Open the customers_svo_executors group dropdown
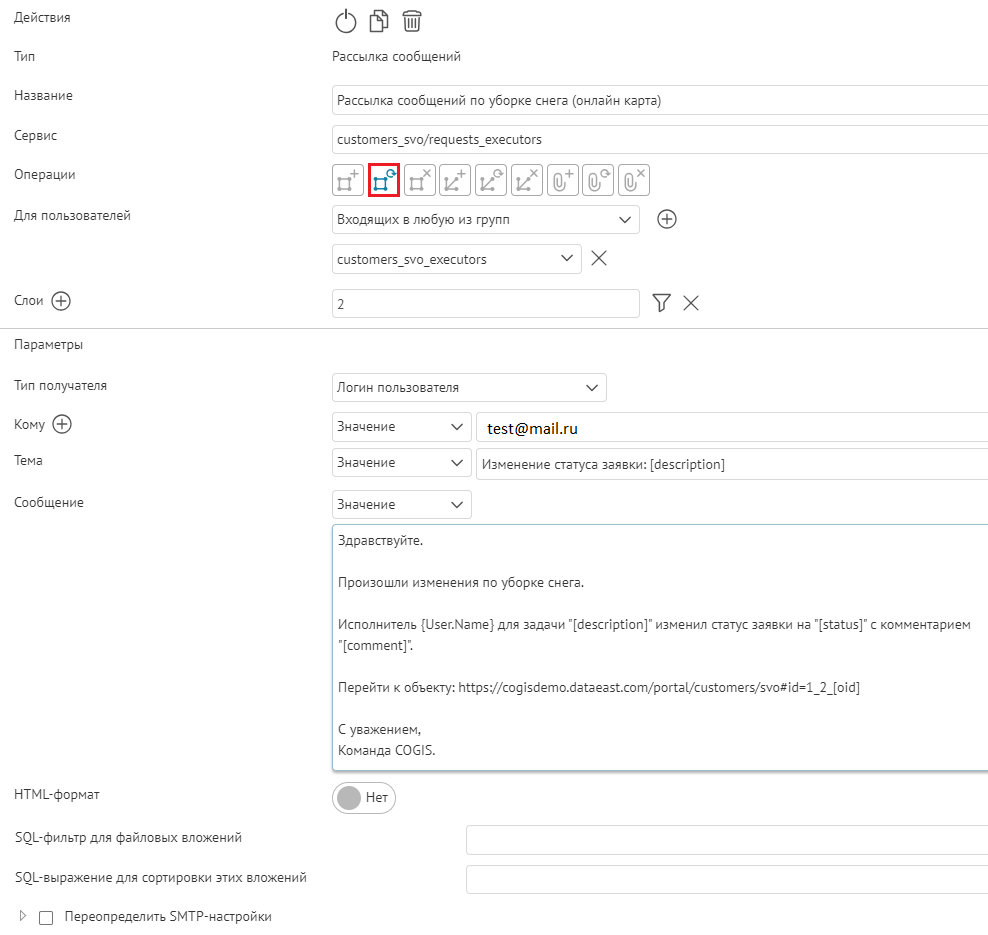This screenshot has width=988, height=935. click(456, 259)
